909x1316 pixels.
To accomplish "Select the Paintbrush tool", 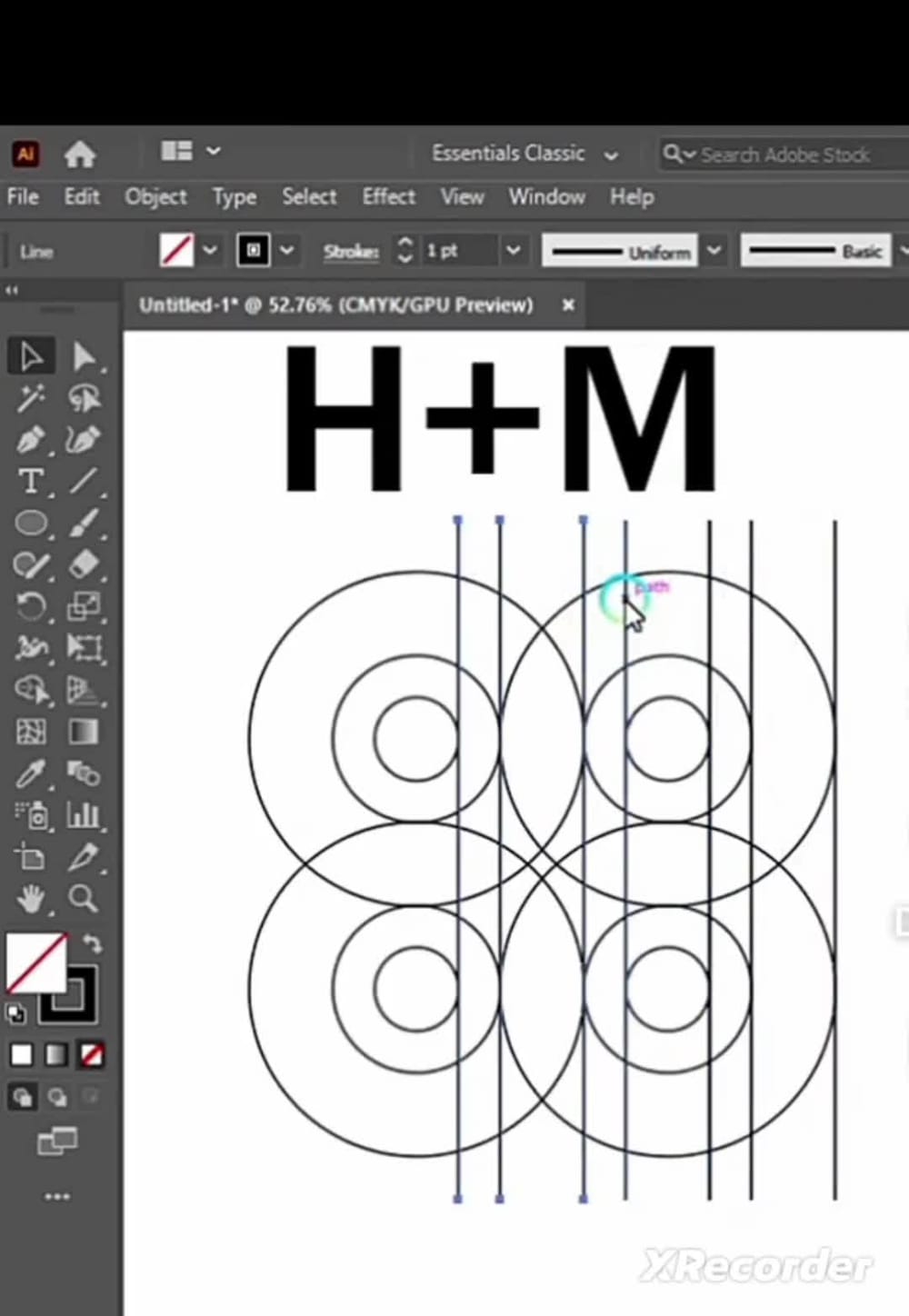I will [83, 523].
